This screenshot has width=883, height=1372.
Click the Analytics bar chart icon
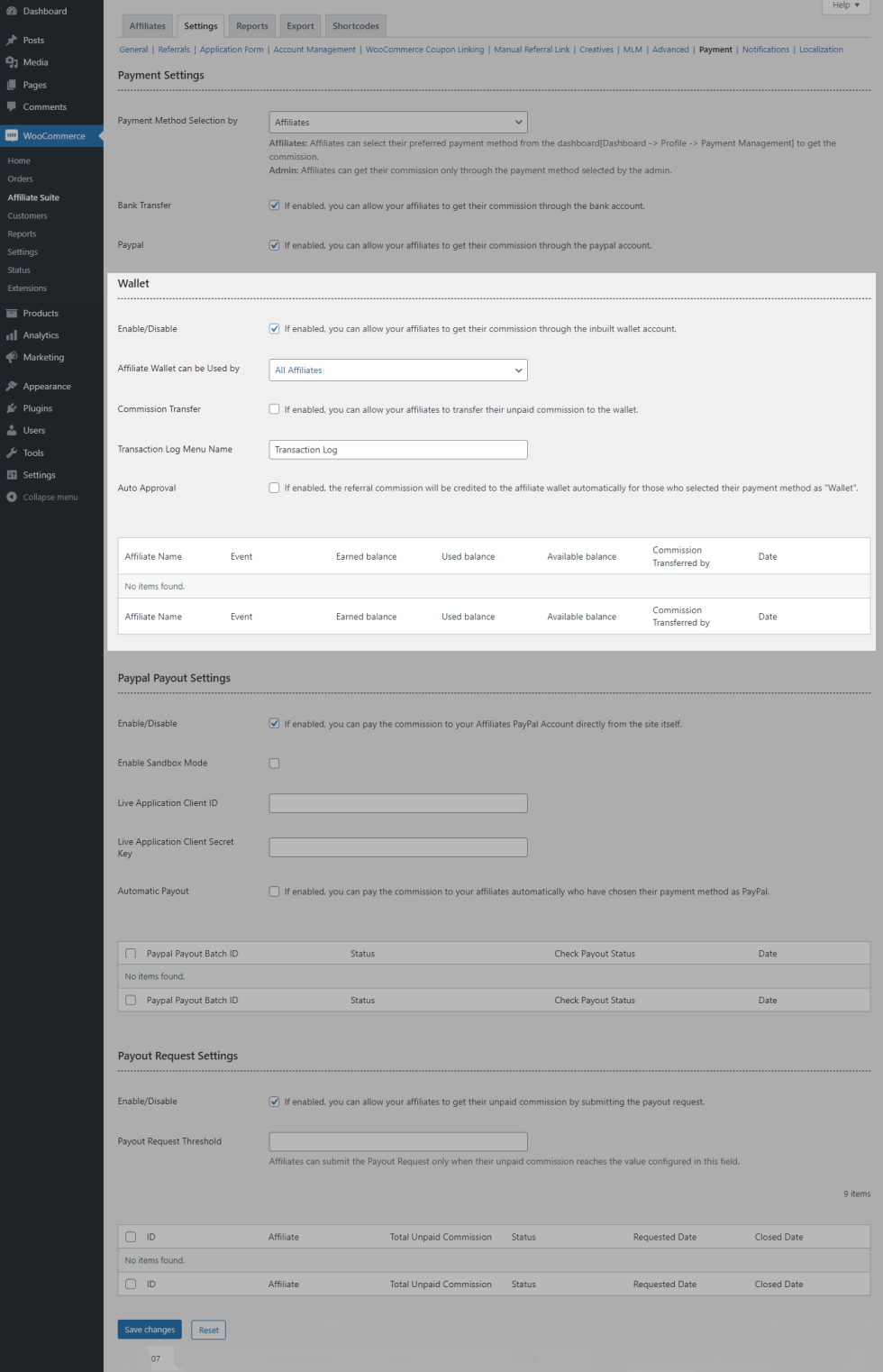point(12,335)
